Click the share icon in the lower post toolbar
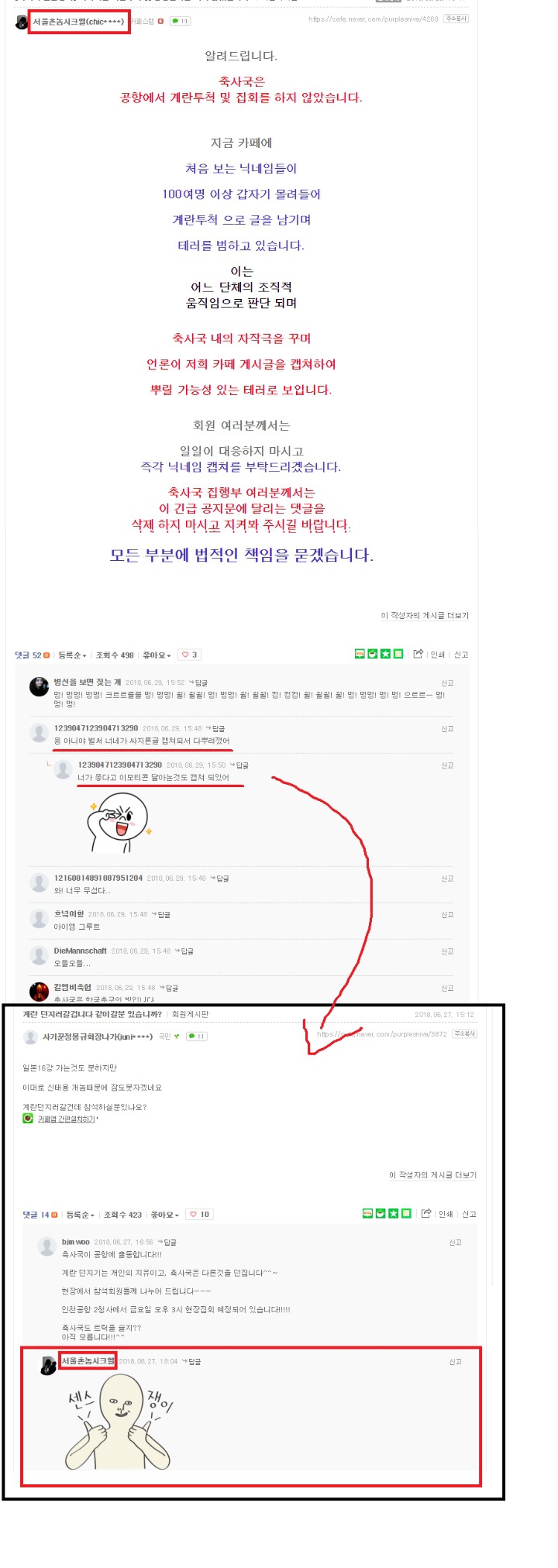The image size is (558, 1568). pos(425,1213)
